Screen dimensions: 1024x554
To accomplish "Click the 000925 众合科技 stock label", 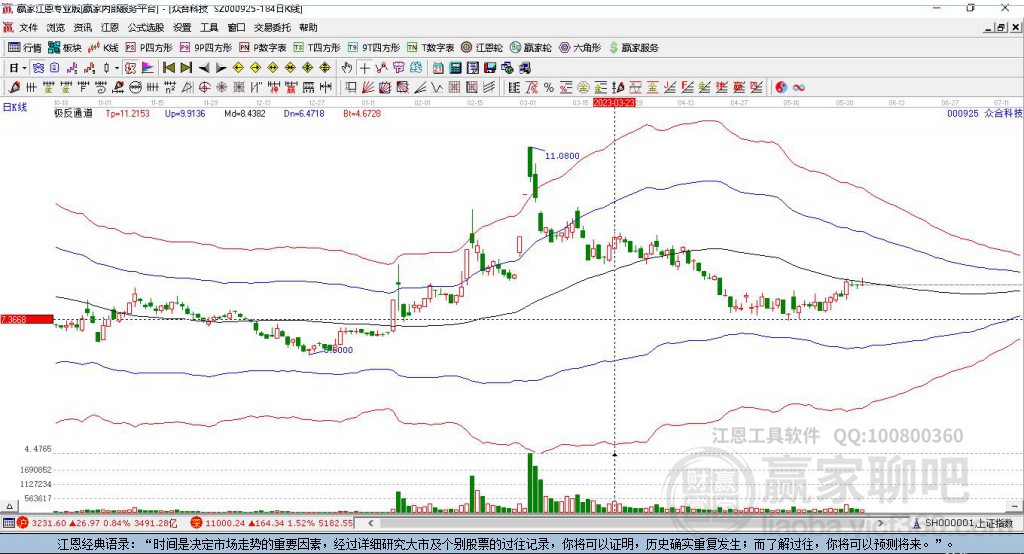I will pos(985,113).
